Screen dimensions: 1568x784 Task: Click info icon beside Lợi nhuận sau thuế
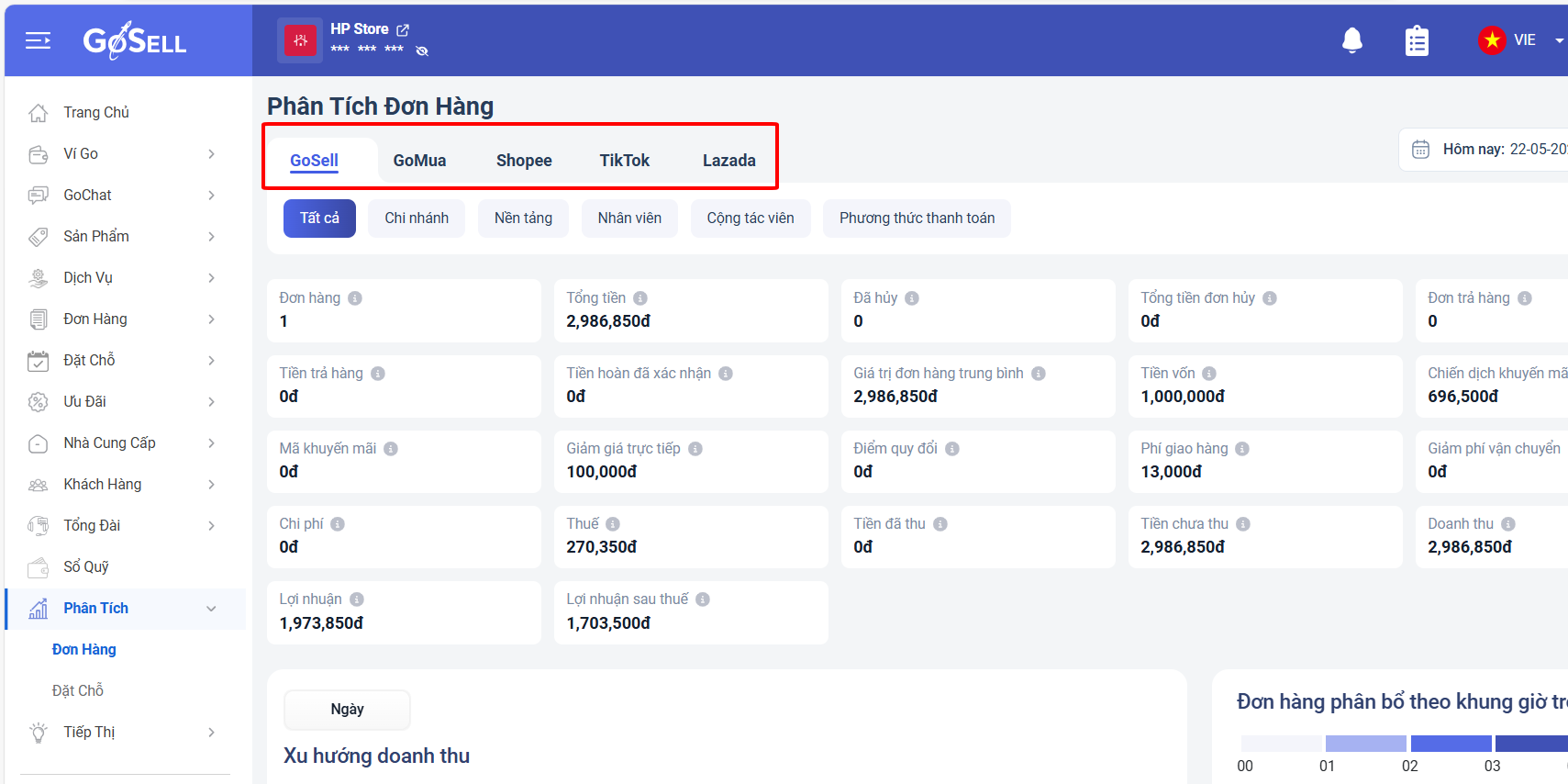coord(703,599)
